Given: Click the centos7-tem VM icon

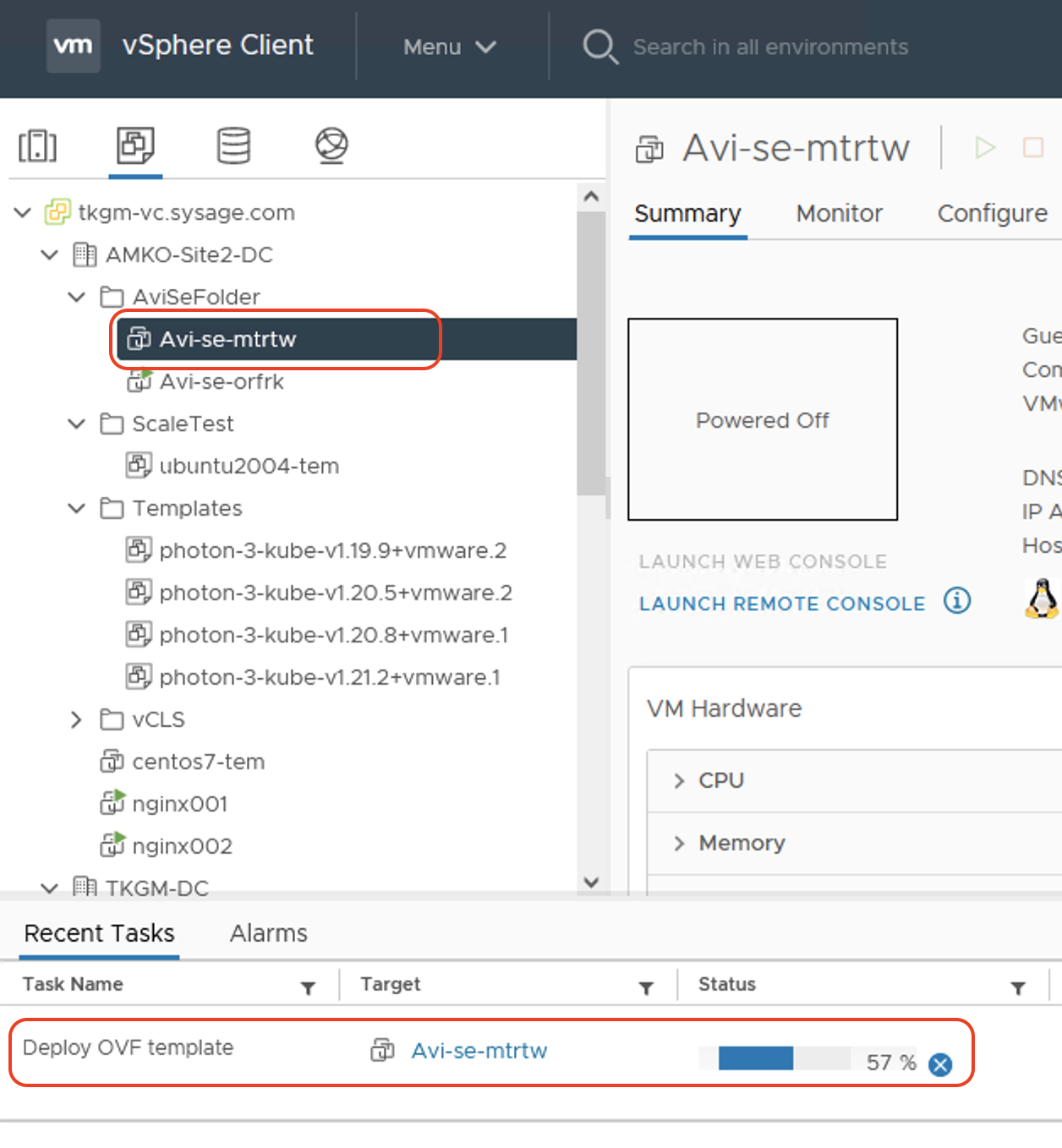Looking at the screenshot, I should tap(112, 761).
